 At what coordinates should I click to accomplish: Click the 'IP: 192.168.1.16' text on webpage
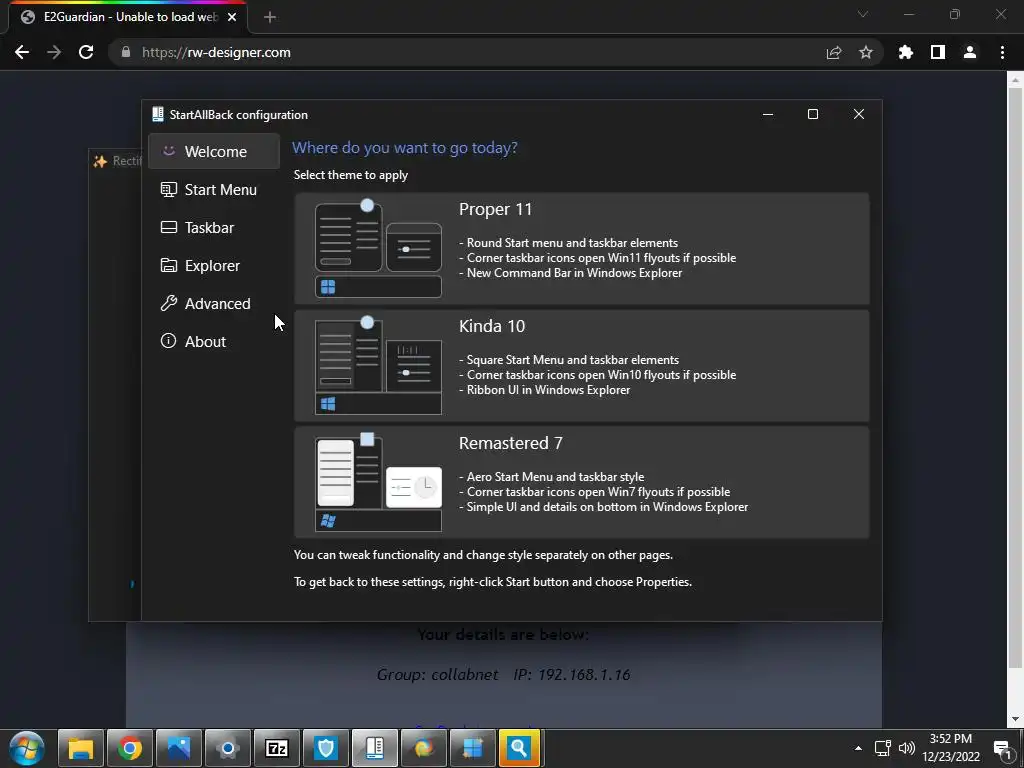[x=572, y=675]
